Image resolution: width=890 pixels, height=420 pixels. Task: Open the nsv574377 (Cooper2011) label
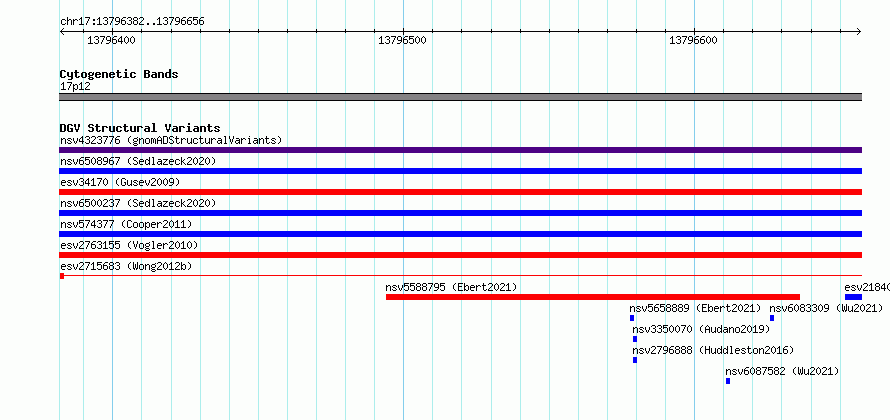126,224
